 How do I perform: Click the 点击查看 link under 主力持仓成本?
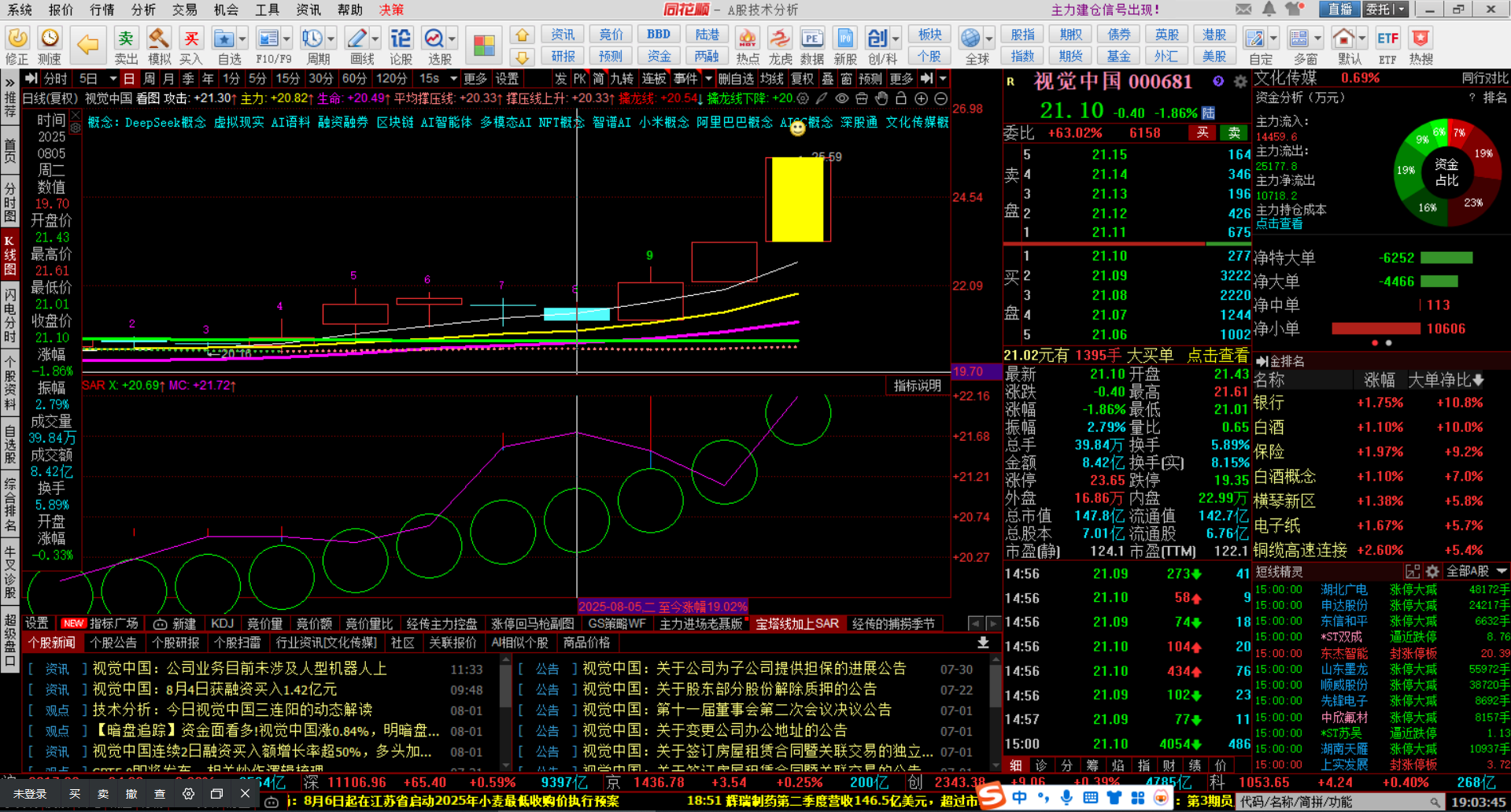(1279, 223)
